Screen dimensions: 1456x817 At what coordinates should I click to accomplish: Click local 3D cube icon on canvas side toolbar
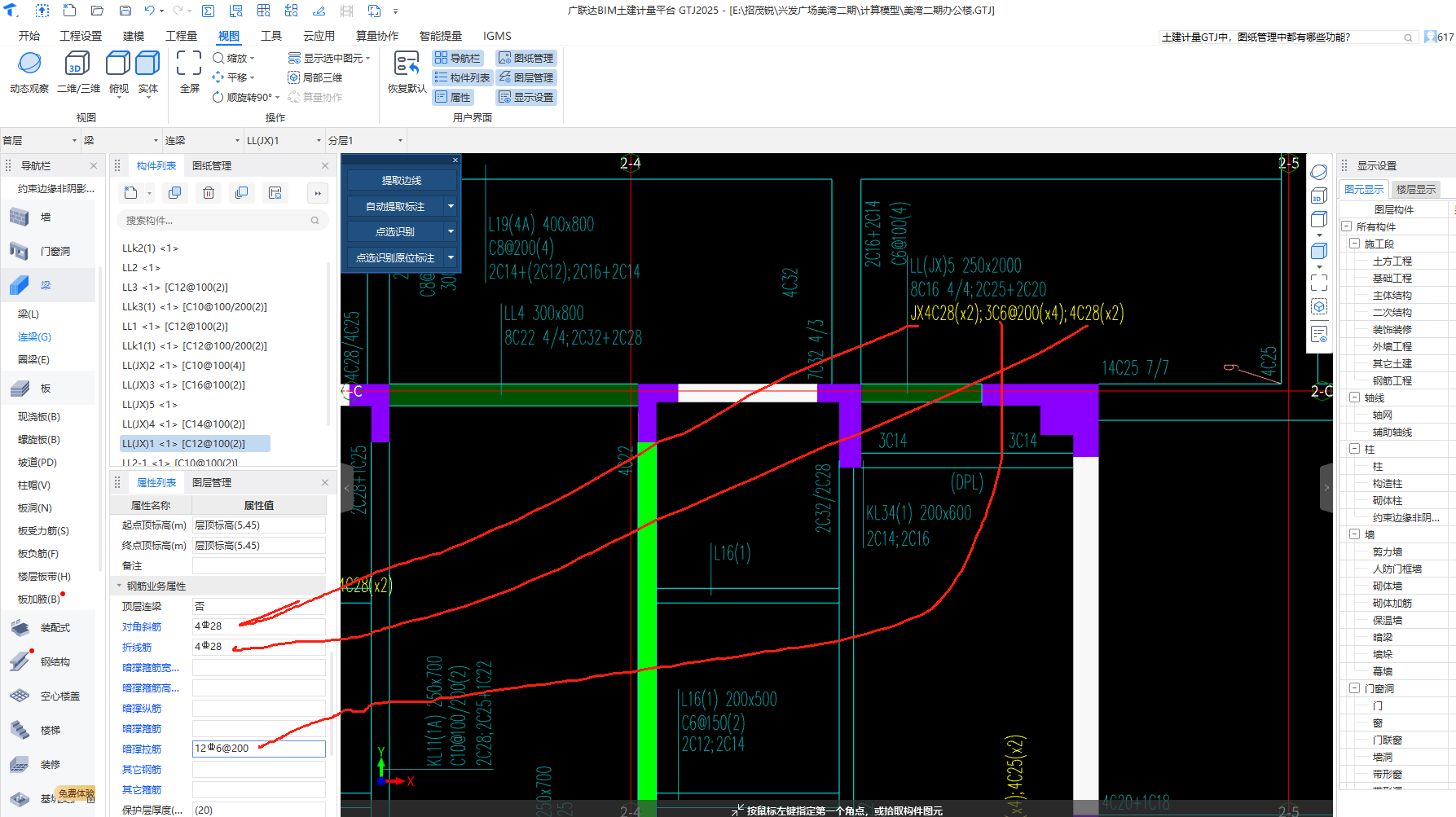(1319, 307)
